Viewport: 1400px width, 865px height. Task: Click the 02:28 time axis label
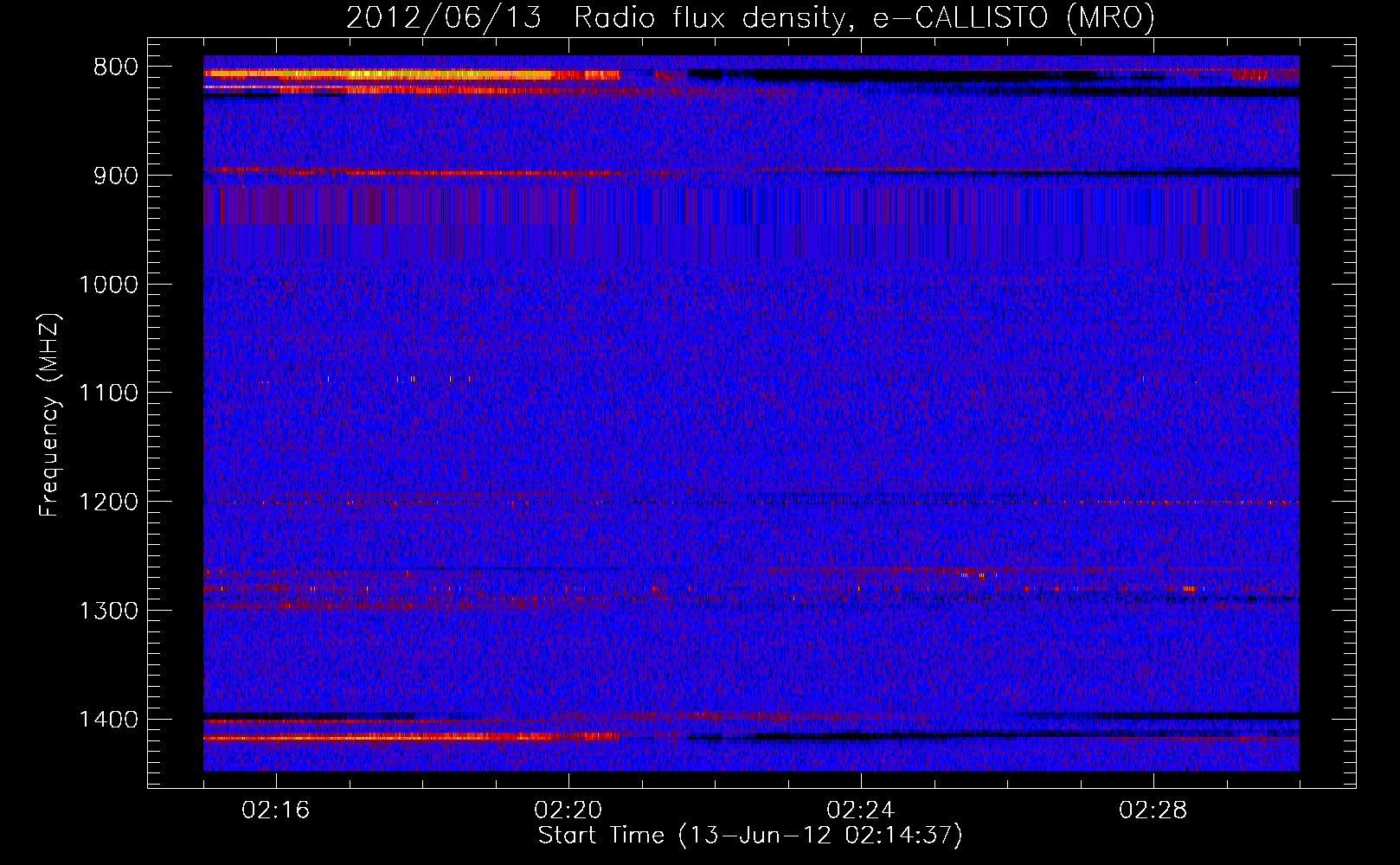click(x=1153, y=811)
